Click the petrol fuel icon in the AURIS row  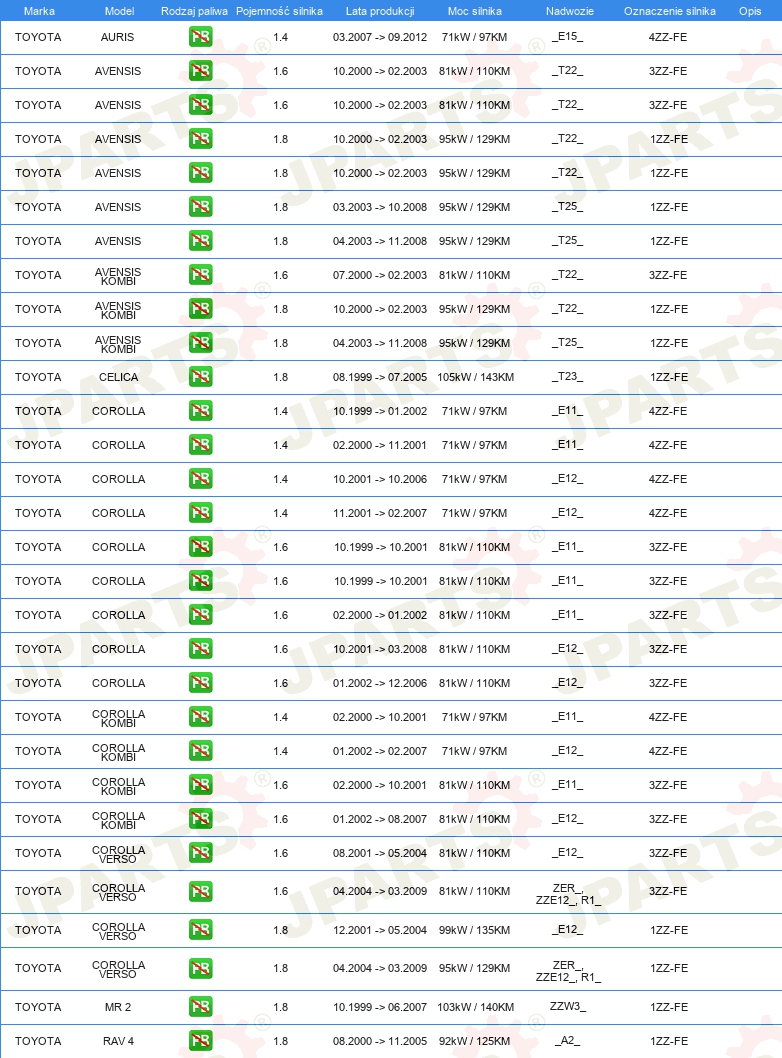200,36
